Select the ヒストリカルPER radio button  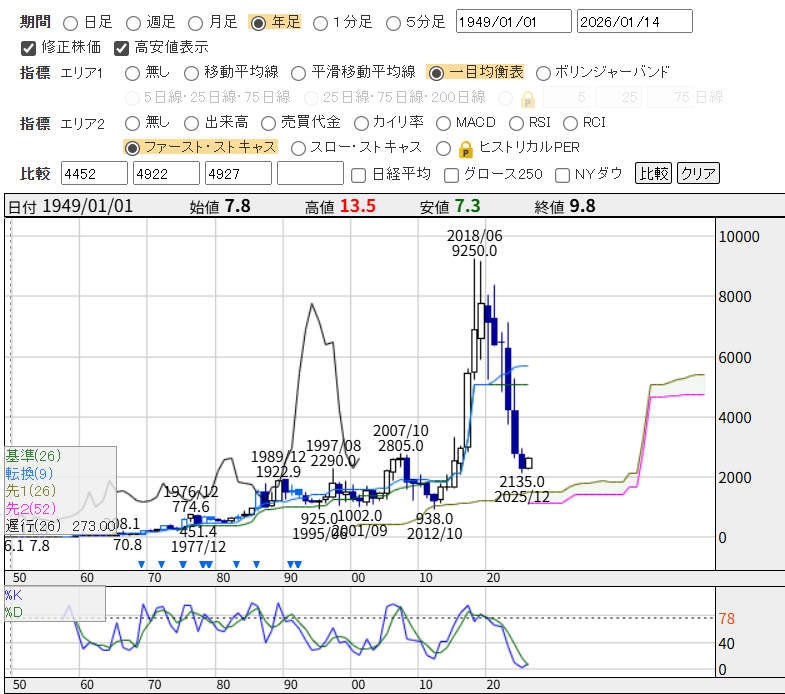tap(444, 148)
